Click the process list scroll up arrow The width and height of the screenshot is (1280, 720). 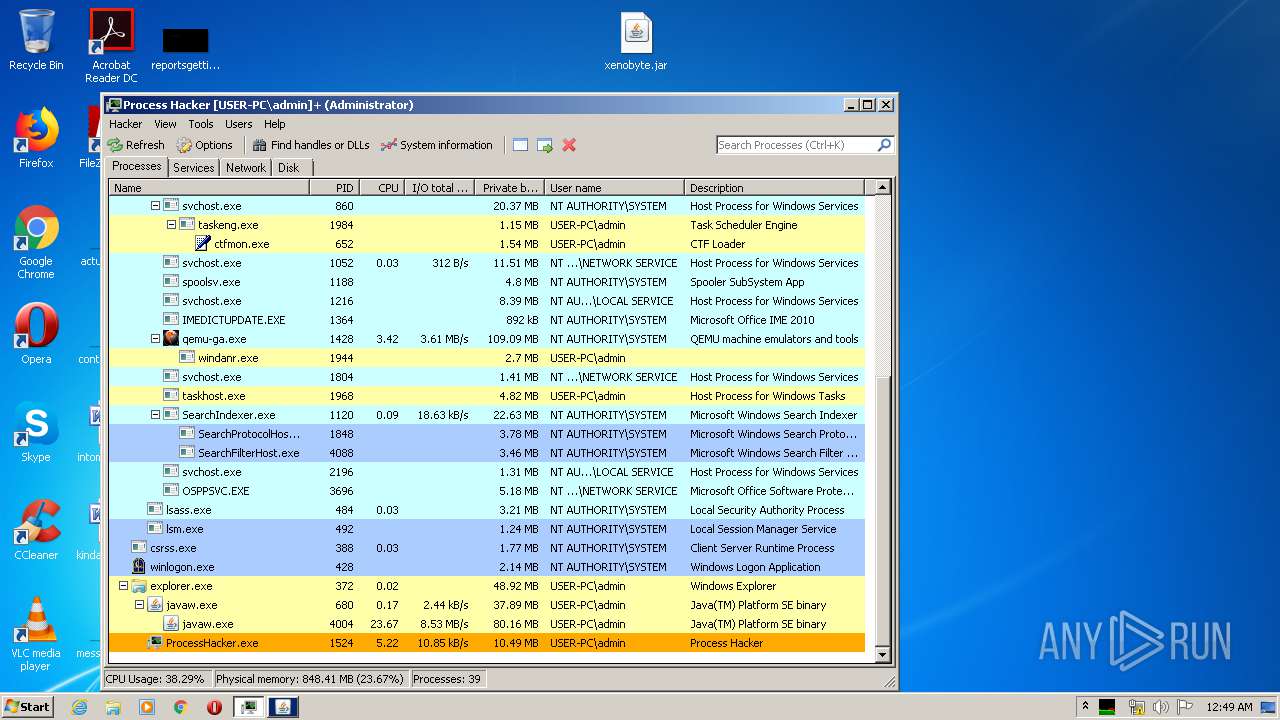point(882,187)
